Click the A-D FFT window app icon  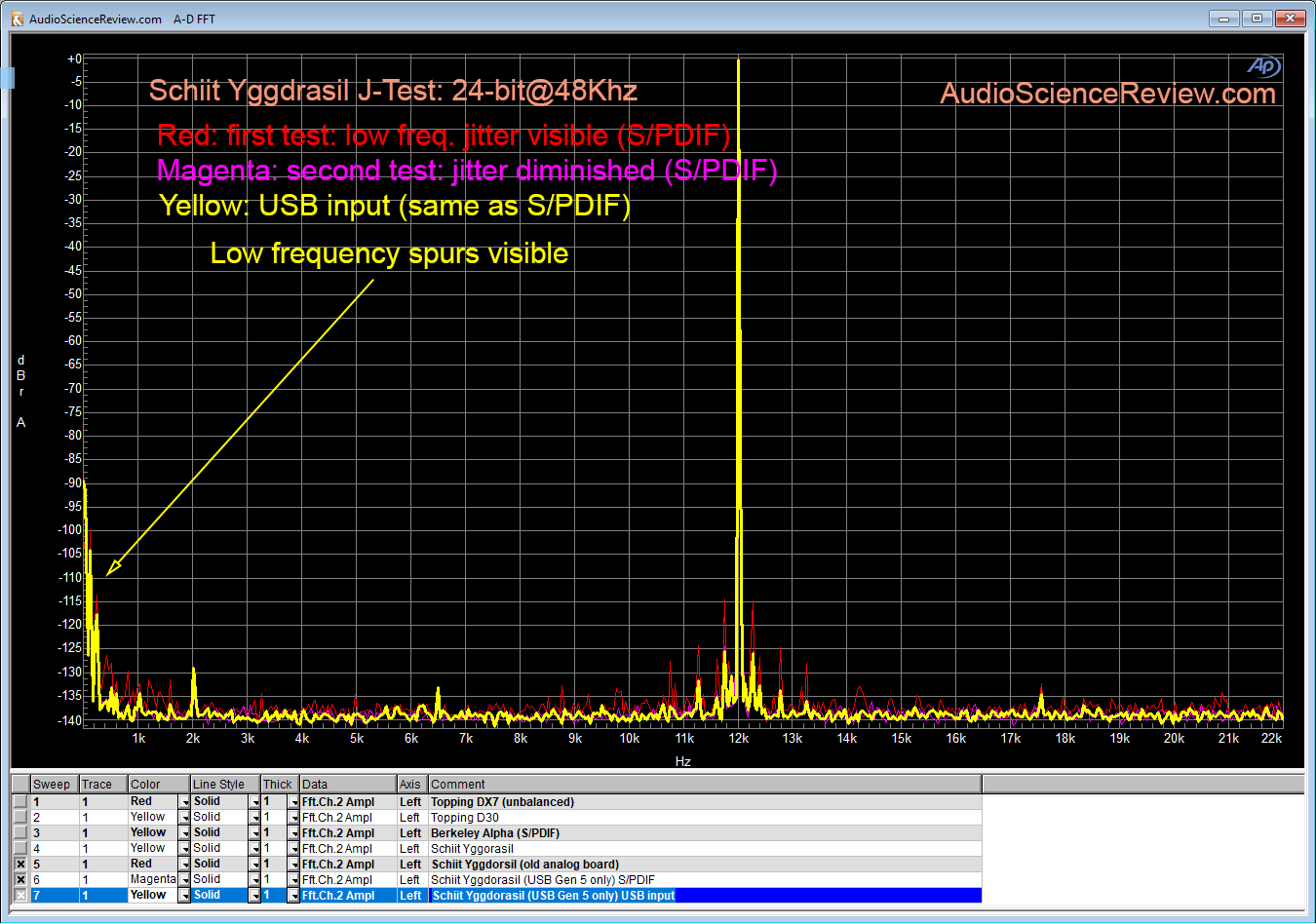[x=17, y=19]
